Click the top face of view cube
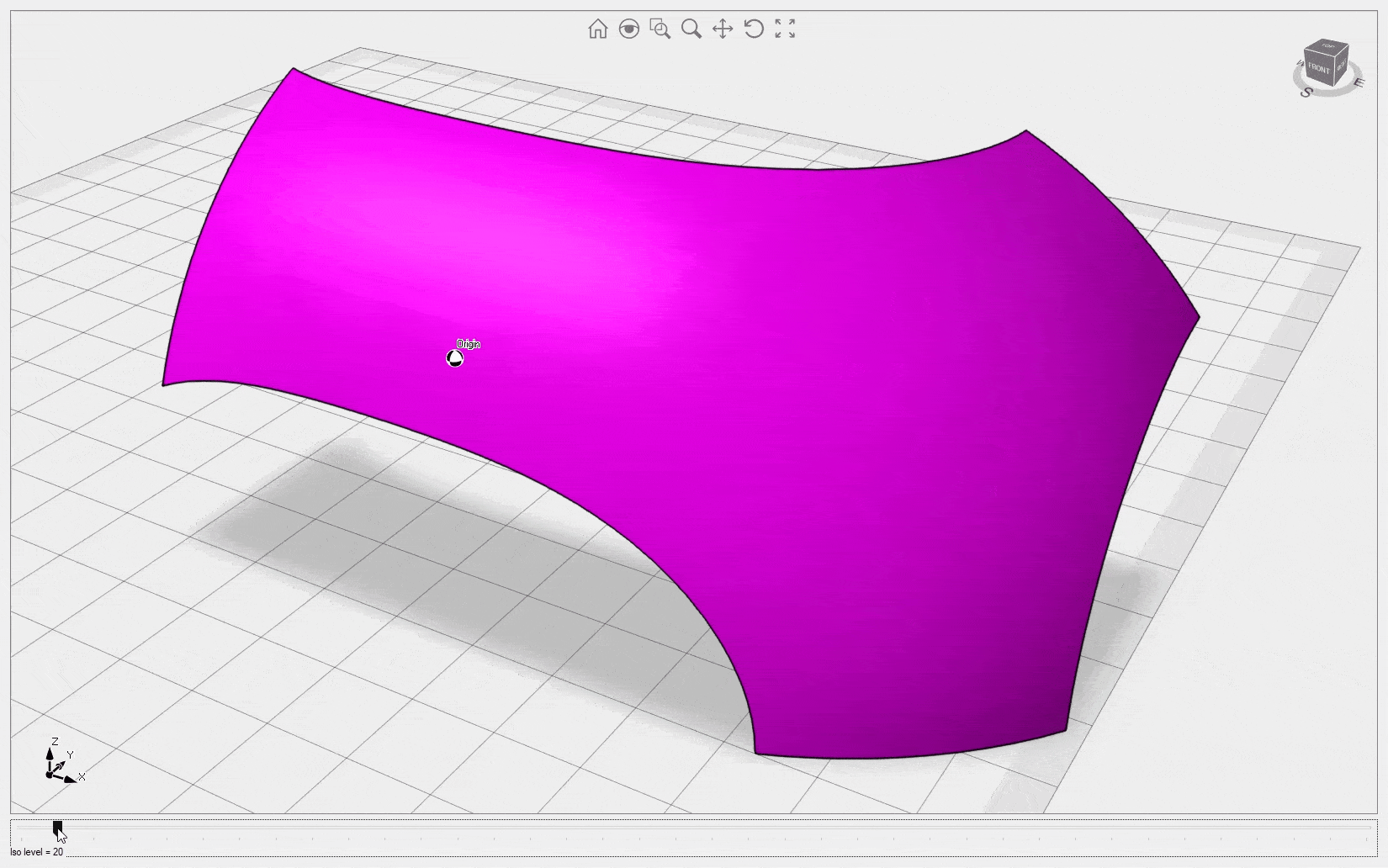 pyautogui.click(x=1327, y=46)
